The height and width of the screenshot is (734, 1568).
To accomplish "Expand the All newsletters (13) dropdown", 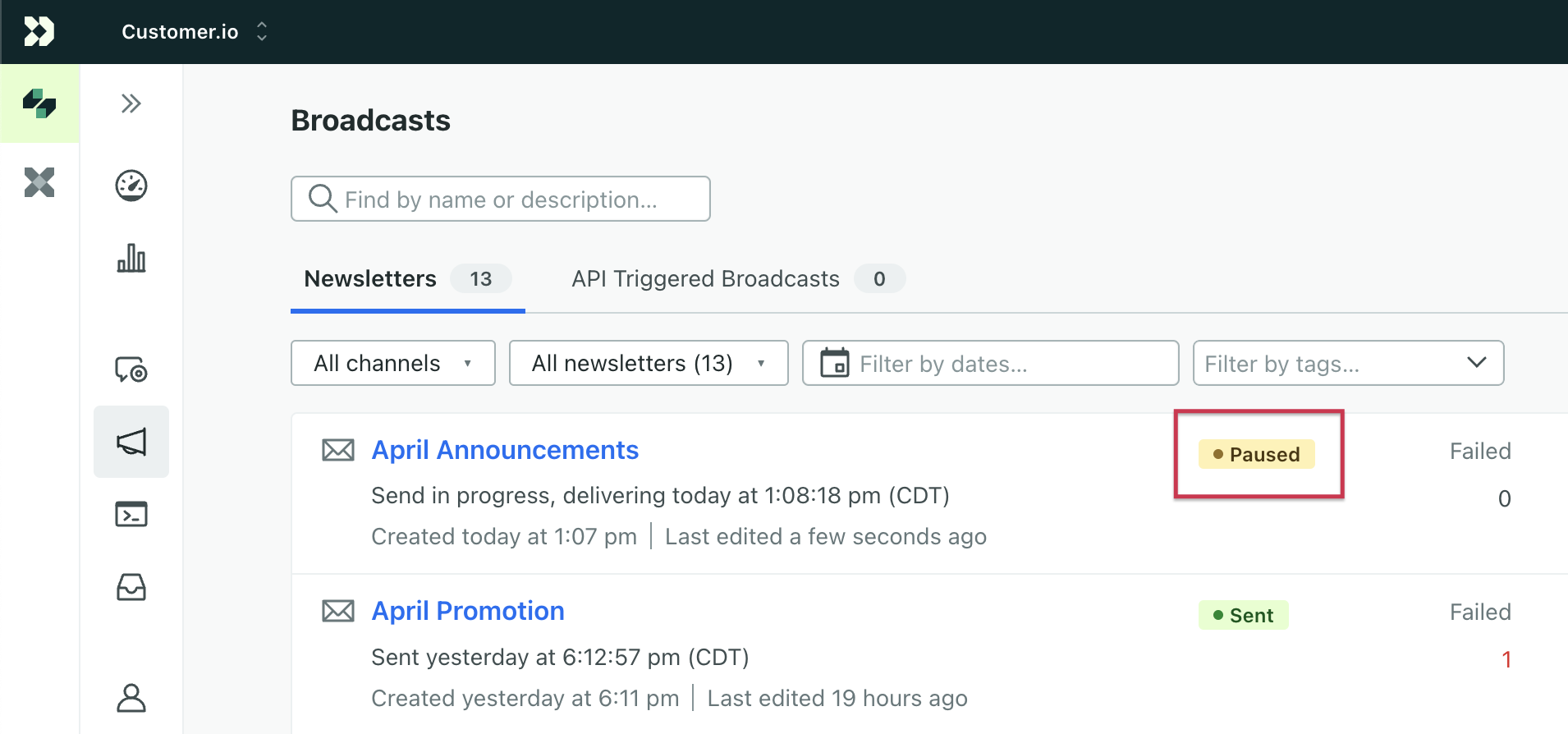I will coord(648,363).
